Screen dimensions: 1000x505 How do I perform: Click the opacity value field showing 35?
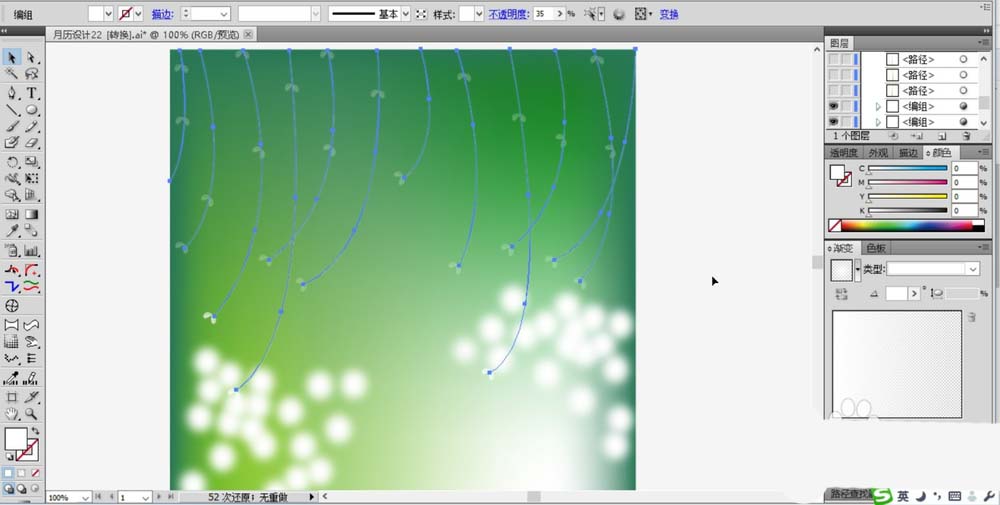[544, 13]
